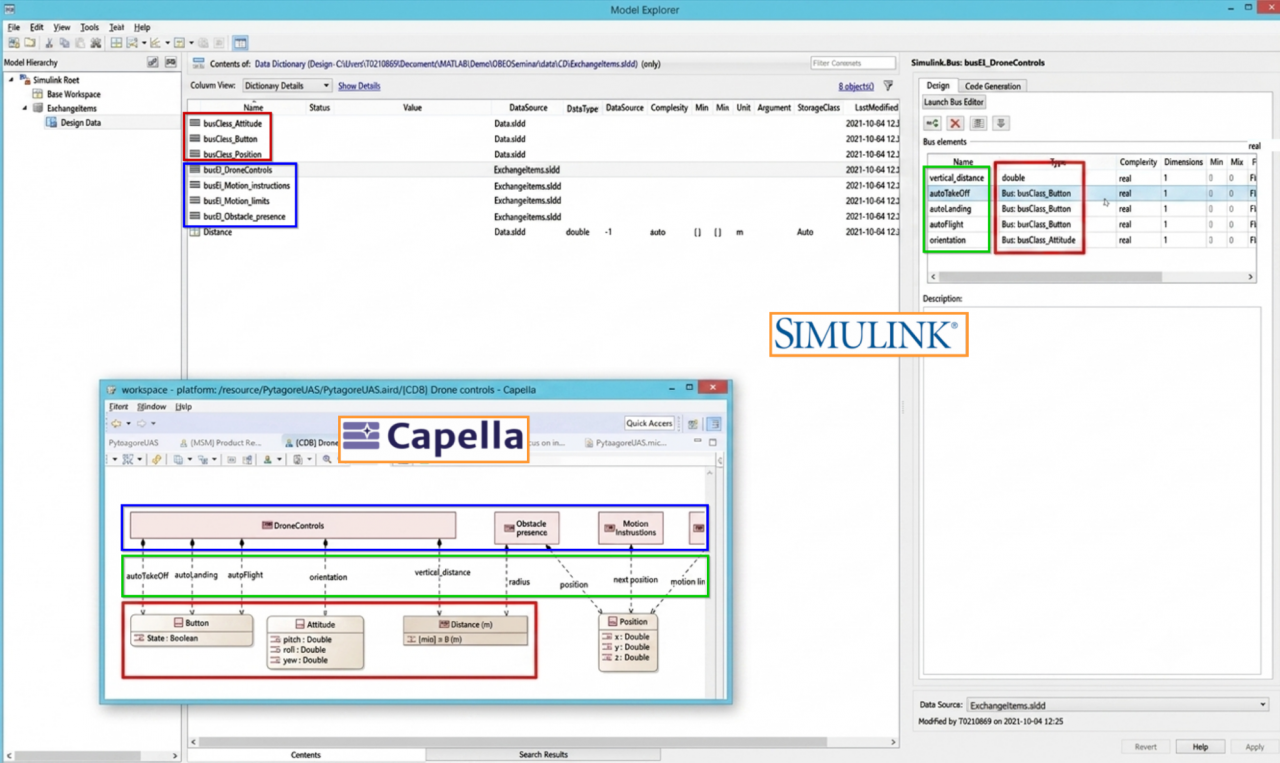1280x763 pixels.
Task: Click the Show Details link
Action: [x=359, y=86]
